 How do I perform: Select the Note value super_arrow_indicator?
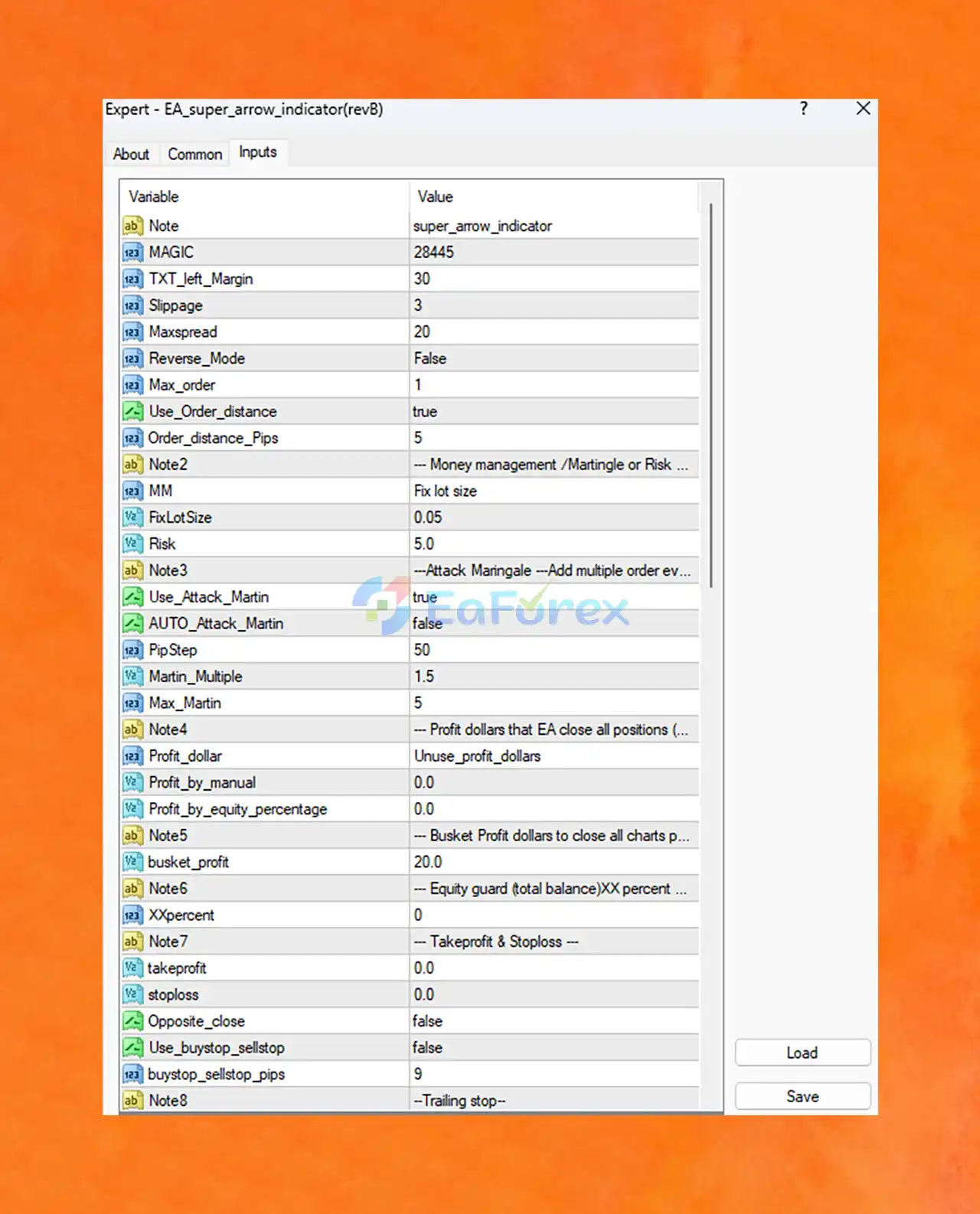pyautogui.click(x=554, y=226)
